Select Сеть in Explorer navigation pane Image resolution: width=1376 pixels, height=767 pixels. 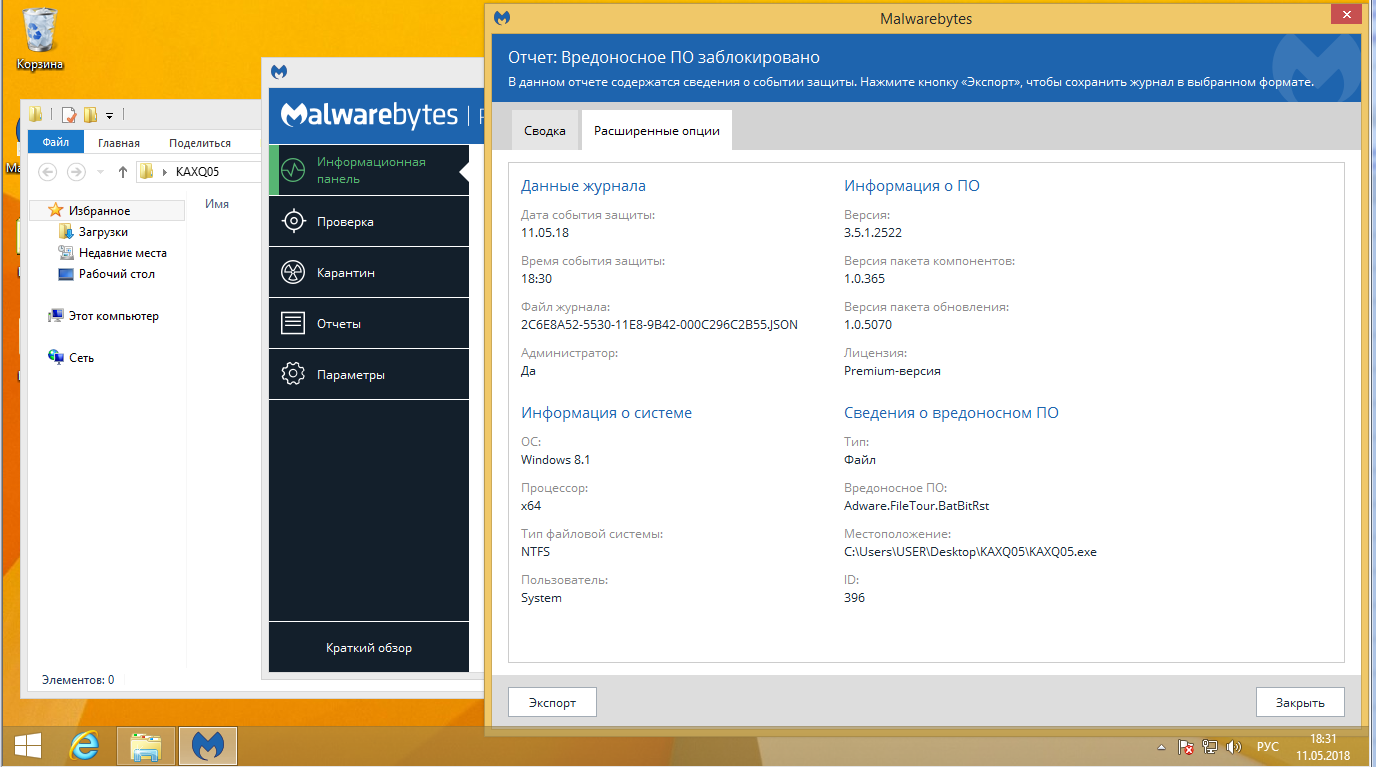pos(82,357)
